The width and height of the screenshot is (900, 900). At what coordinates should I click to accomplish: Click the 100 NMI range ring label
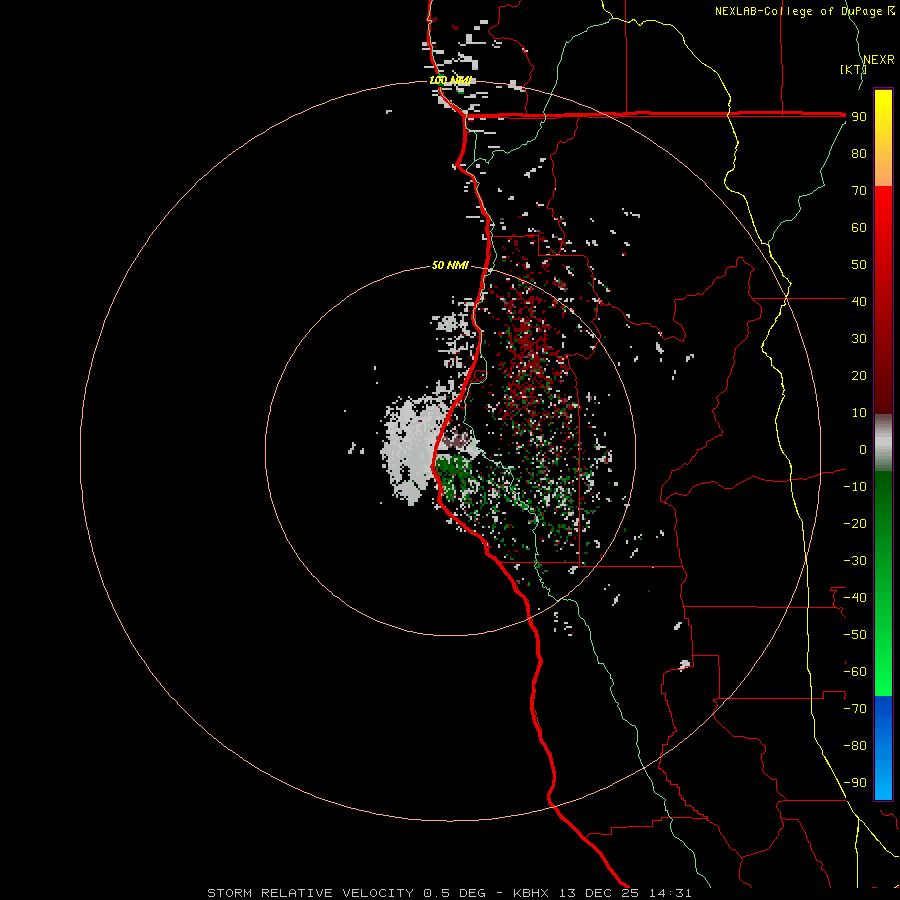click(451, 80)
